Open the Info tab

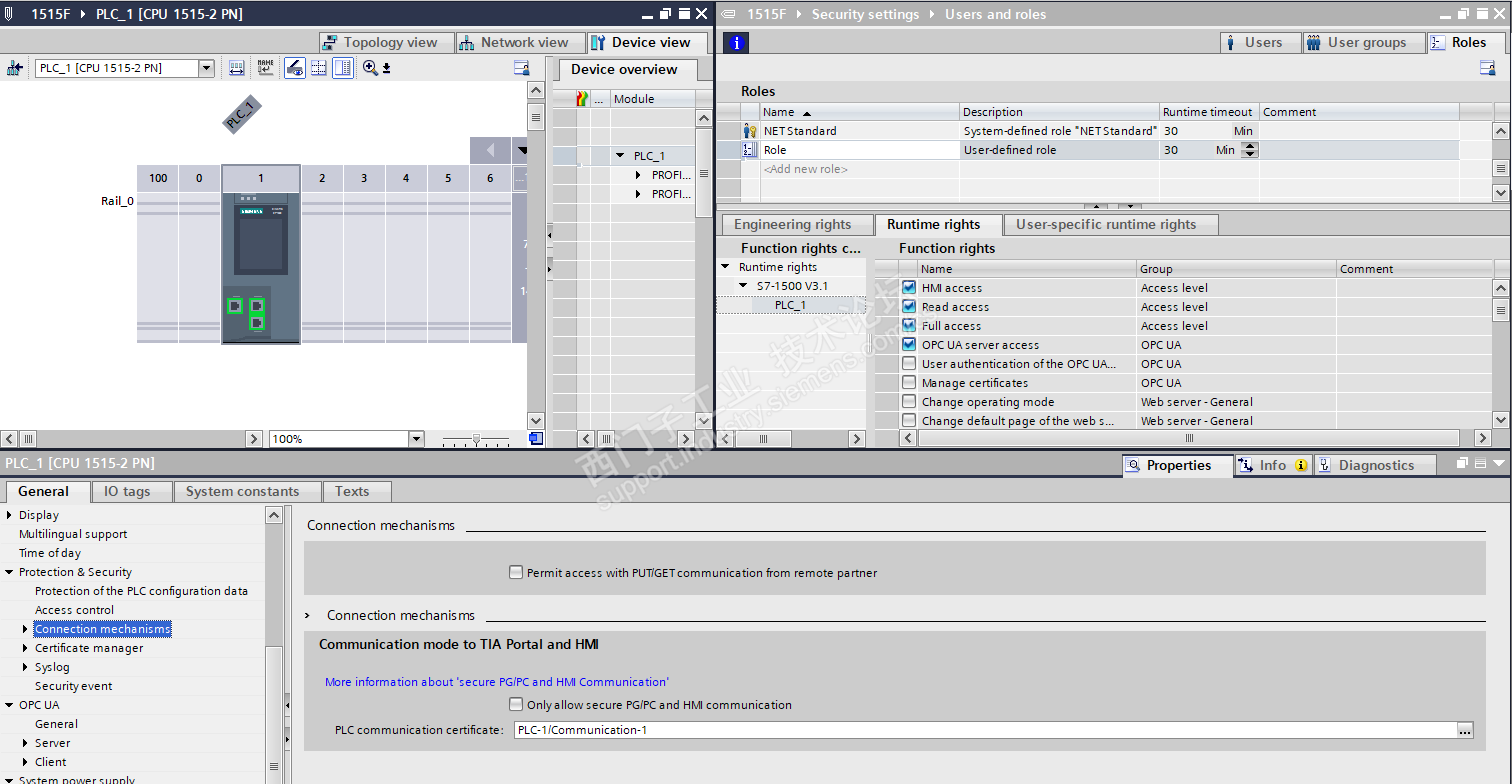[1272, 465]
